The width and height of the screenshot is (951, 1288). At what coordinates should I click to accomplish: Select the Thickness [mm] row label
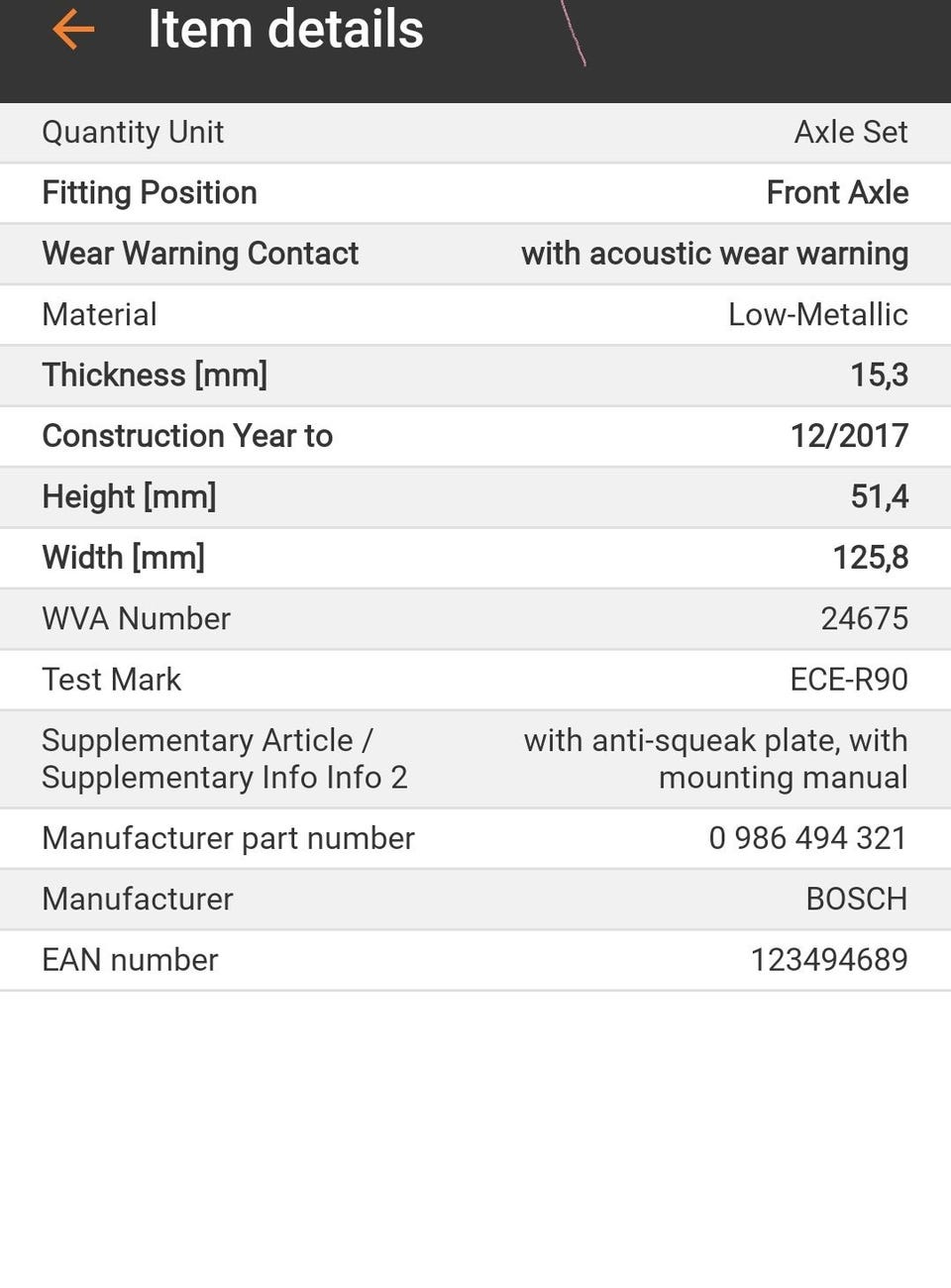[155, 376]
